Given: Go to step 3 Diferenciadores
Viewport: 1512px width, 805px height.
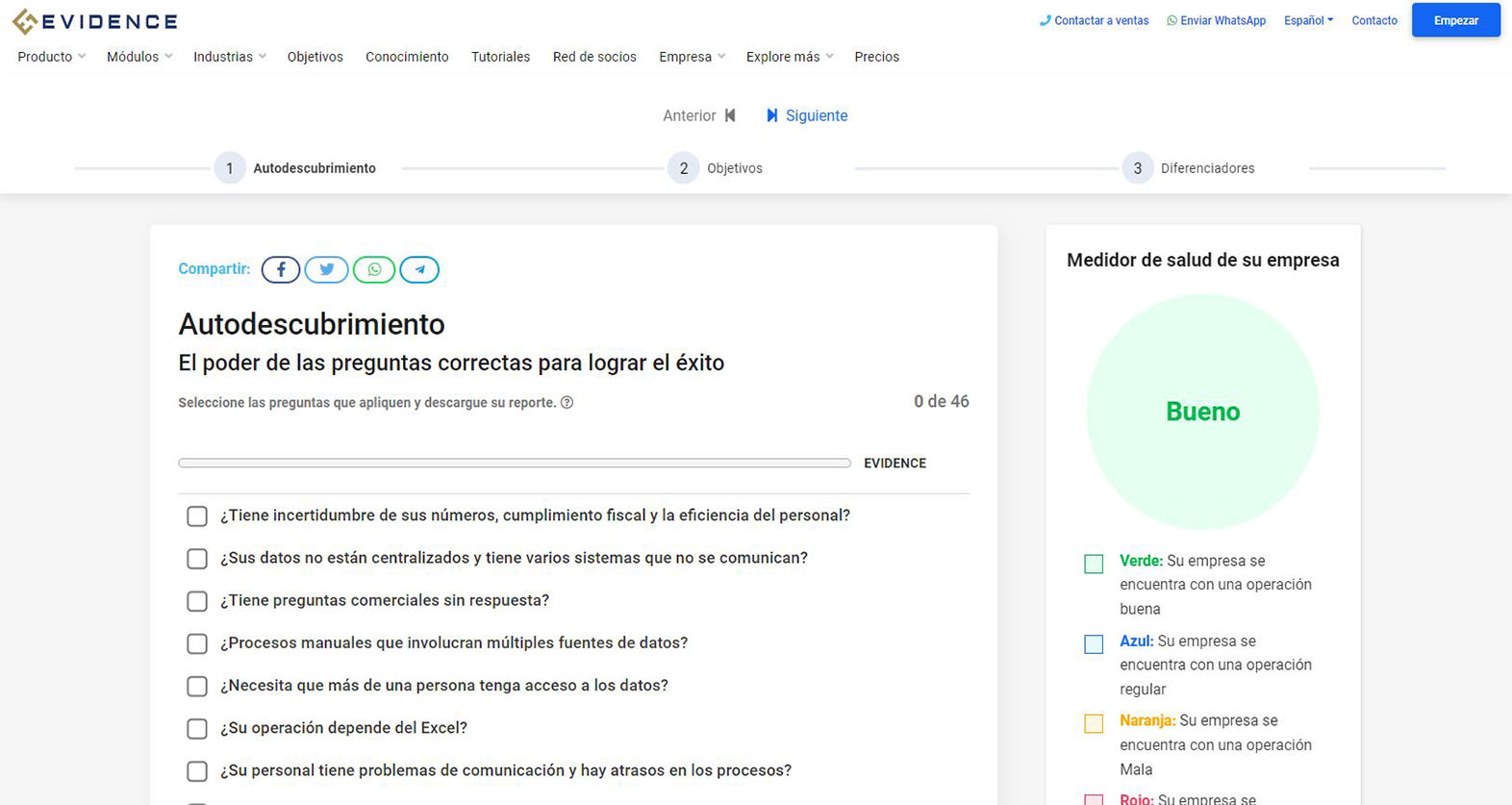Looking at the screenshot, I should 1189,168.
